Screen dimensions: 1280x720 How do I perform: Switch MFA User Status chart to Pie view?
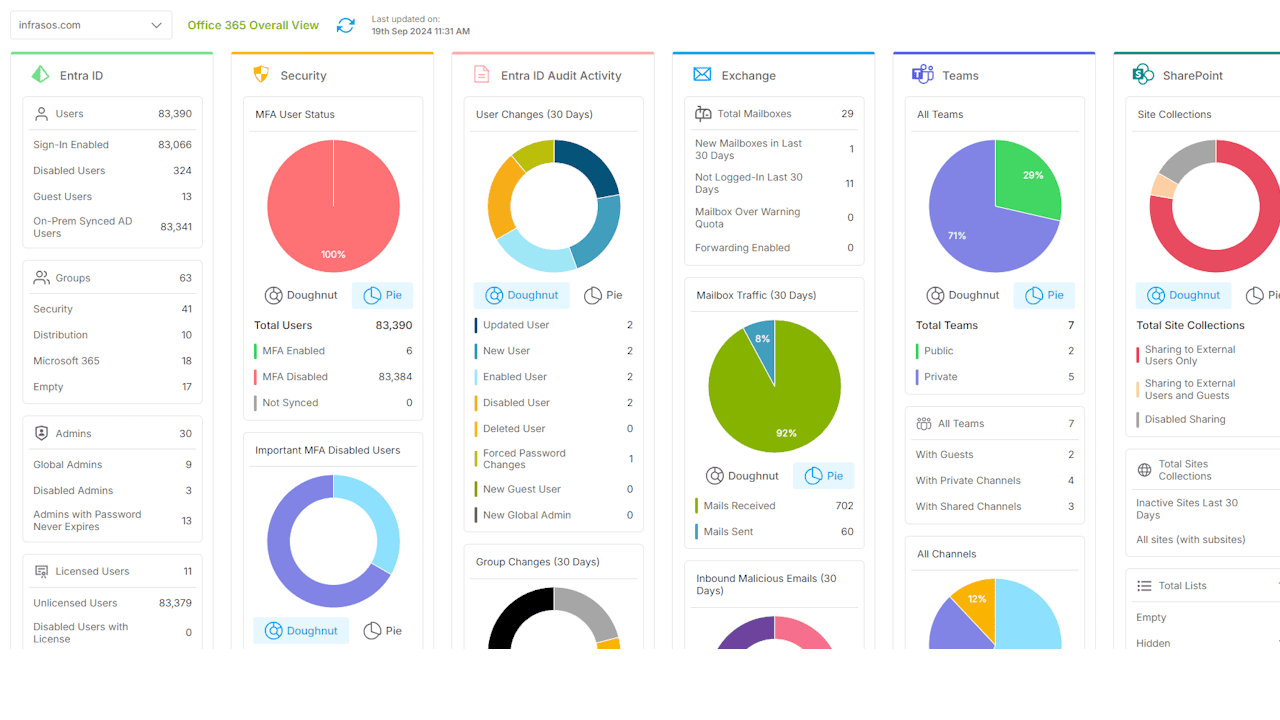[382, 295]
